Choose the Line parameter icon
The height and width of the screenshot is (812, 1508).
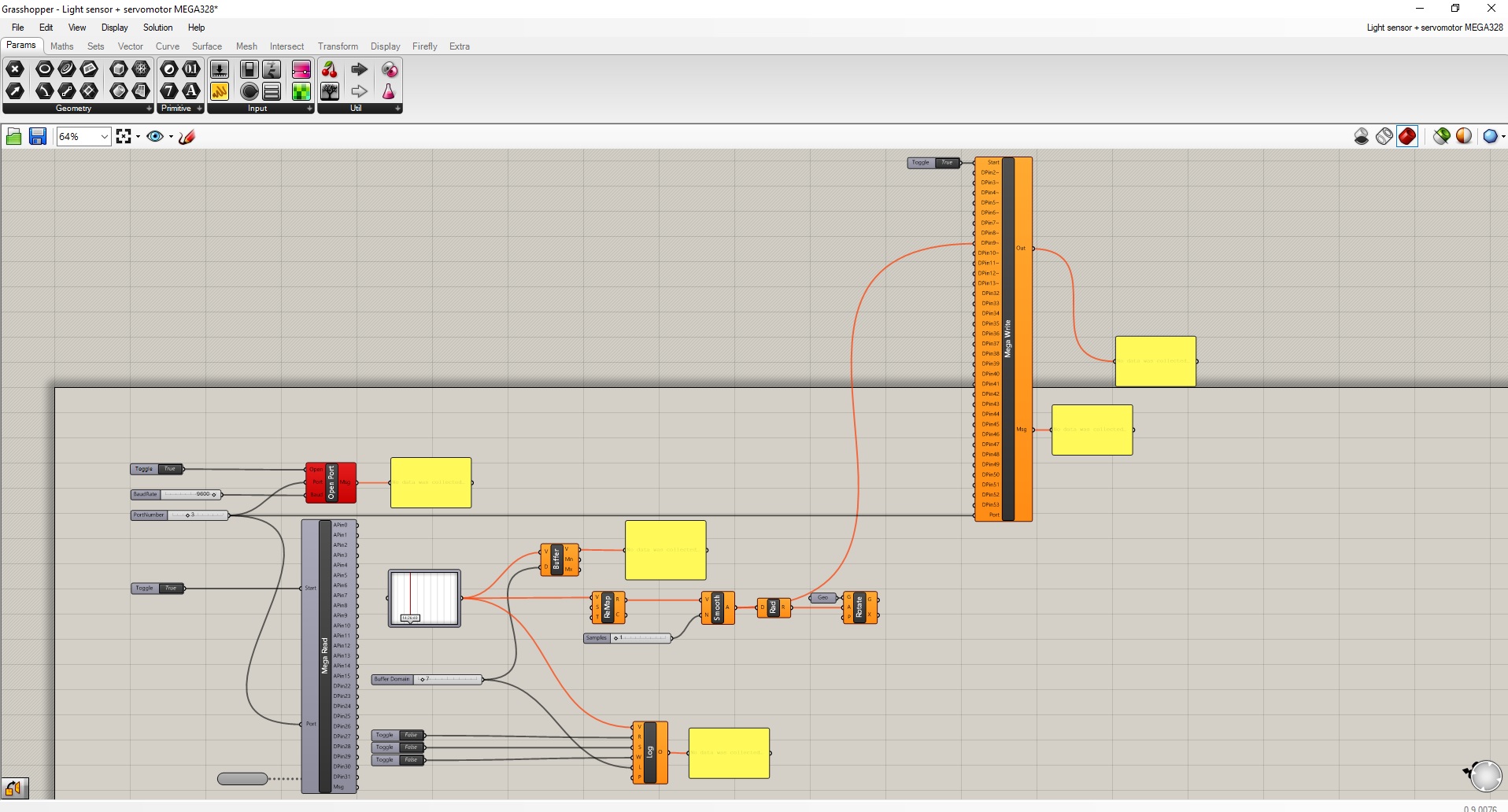tap(68, 91)
